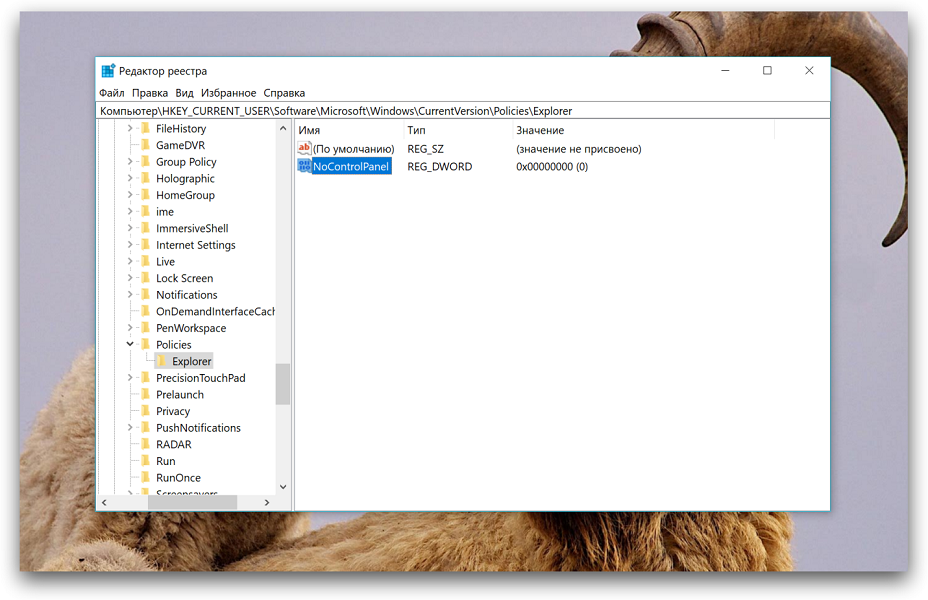Select the Live key label
This screenshot has width=928, height=600.
click(165, 262)
